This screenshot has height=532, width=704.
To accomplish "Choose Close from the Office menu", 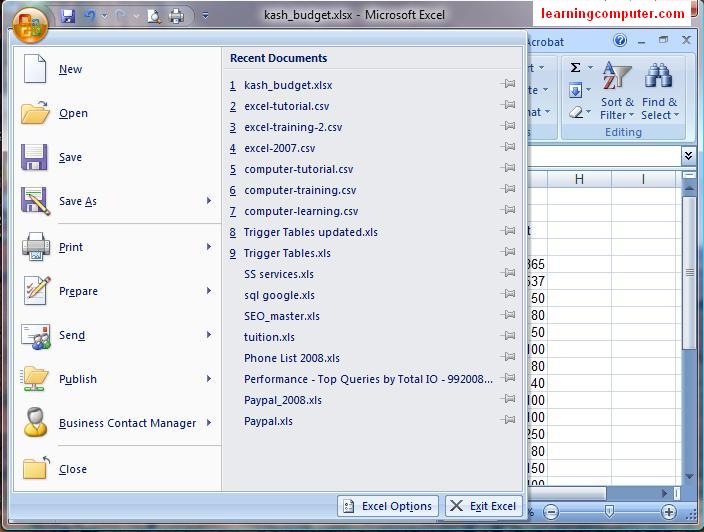I will tap(118, 469).
